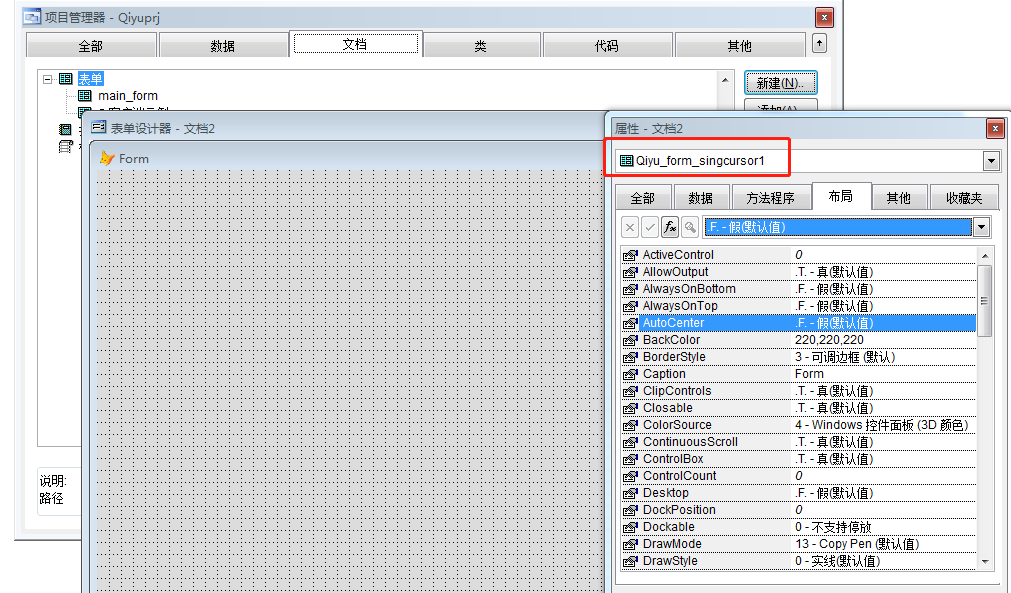Select the ControlCount property row
The width and height of the screenshot is (1011, 593).
pos(799,476)
